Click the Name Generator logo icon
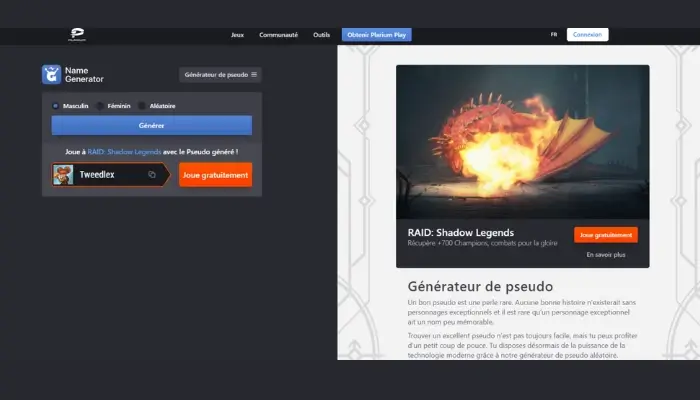 click(x=51, y=74)
